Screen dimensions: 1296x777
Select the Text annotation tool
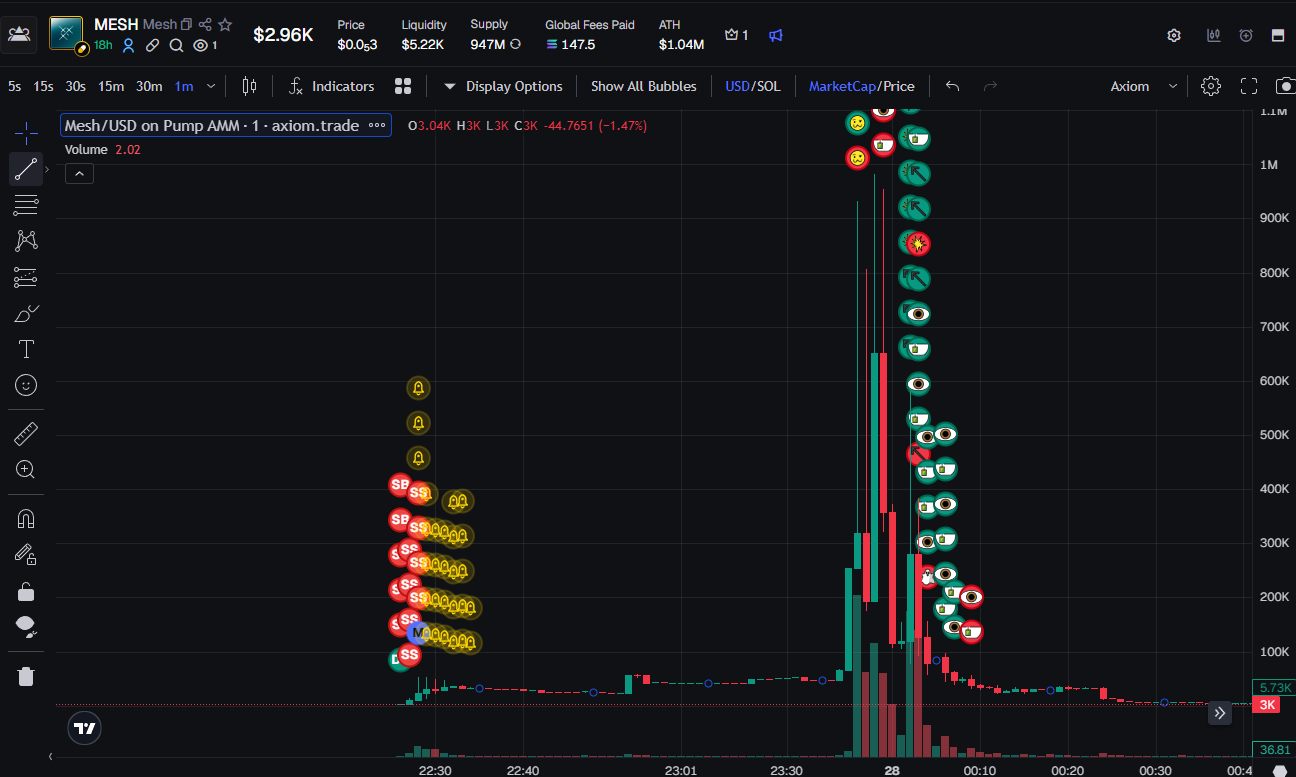click(26, 349)
